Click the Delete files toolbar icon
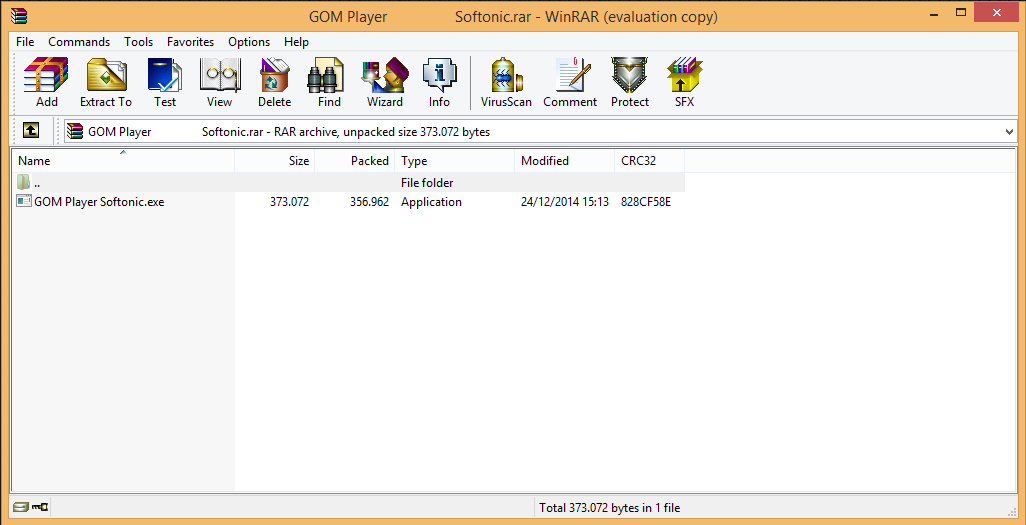The height and width of the screenshot is (525, 1026). click(x=274, y=82)
